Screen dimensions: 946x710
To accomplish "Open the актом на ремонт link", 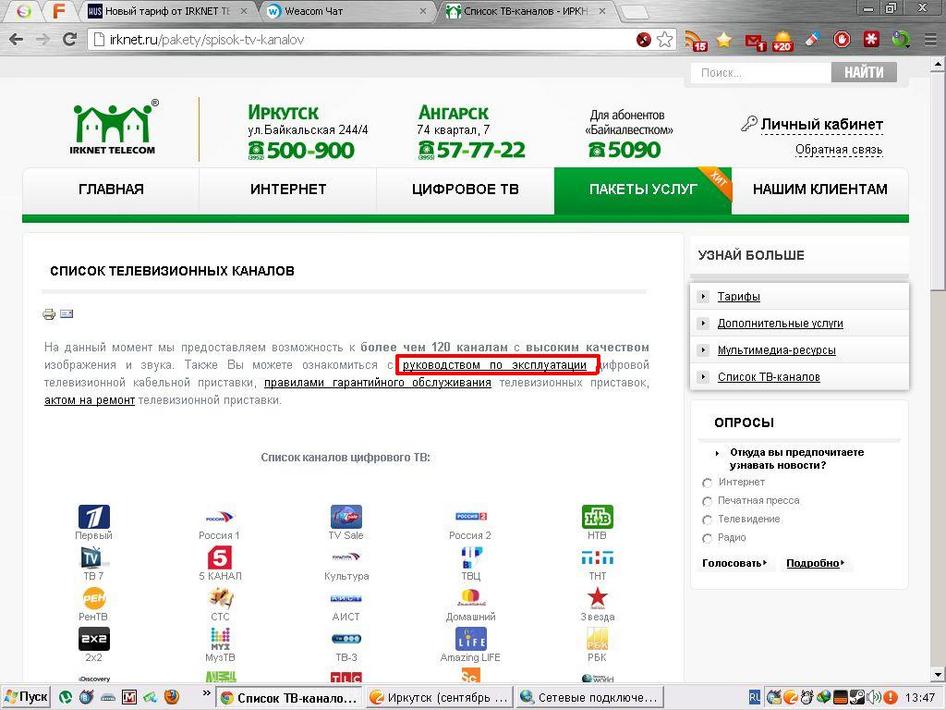I will coord(89,400).
